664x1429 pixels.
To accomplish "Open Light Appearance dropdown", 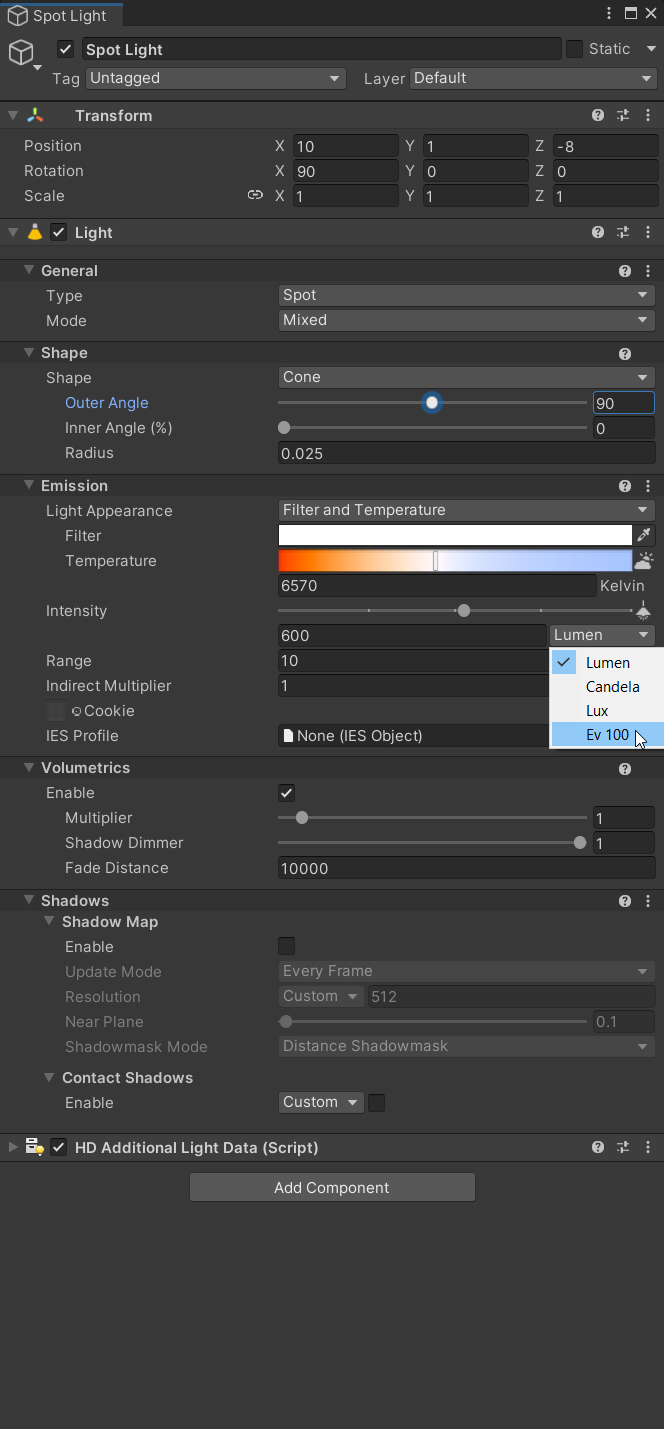I will 466,510.
